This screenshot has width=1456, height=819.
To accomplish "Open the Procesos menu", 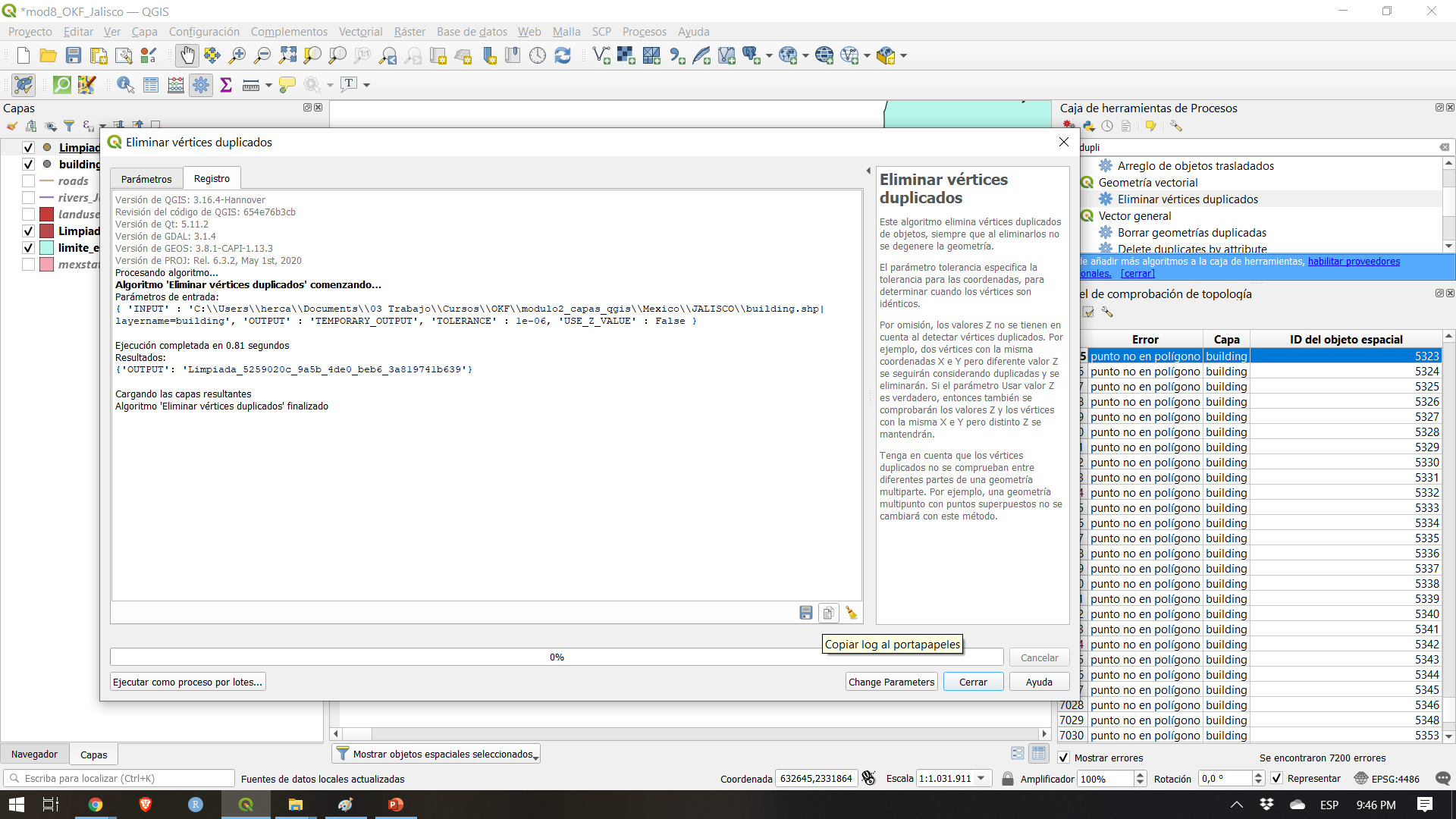I will [x=644, y=32].
